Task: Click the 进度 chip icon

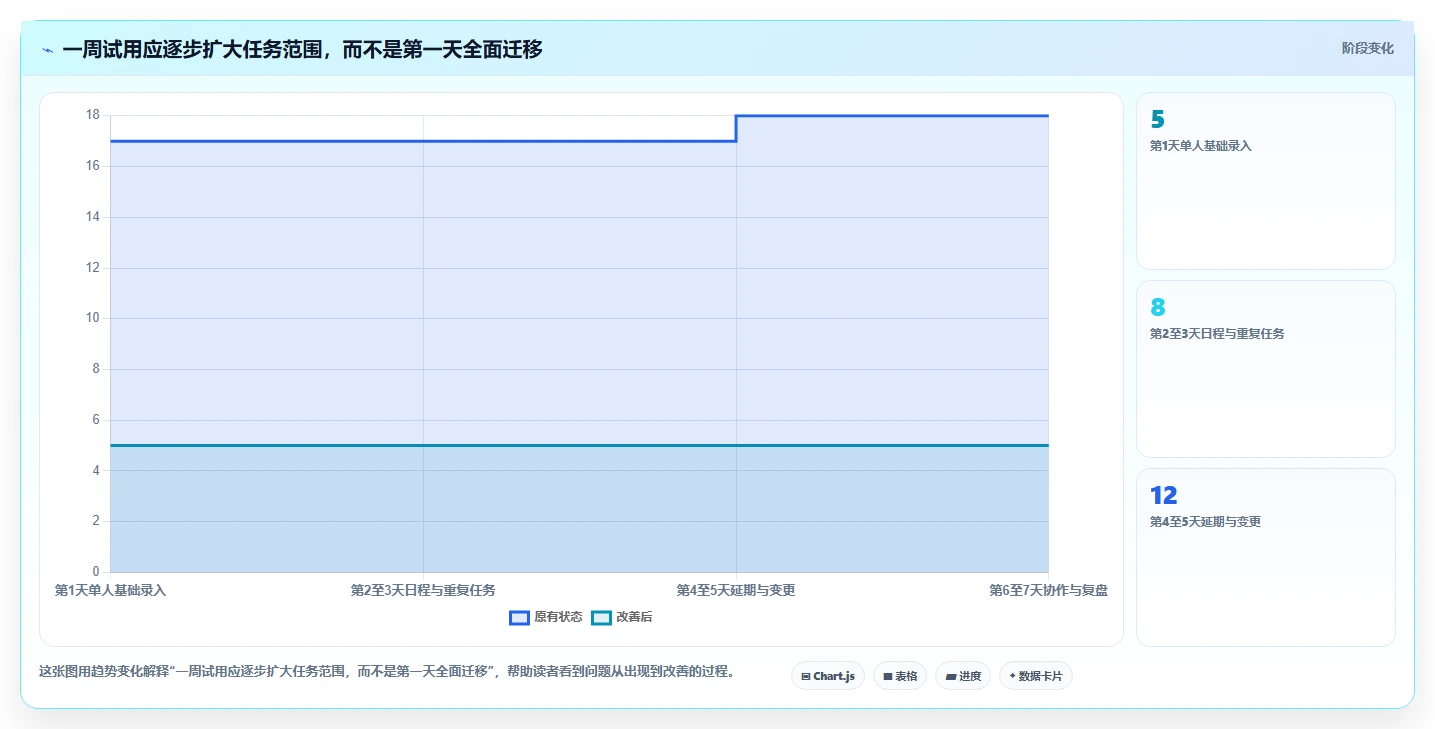Action: click(x=950, y=677)
